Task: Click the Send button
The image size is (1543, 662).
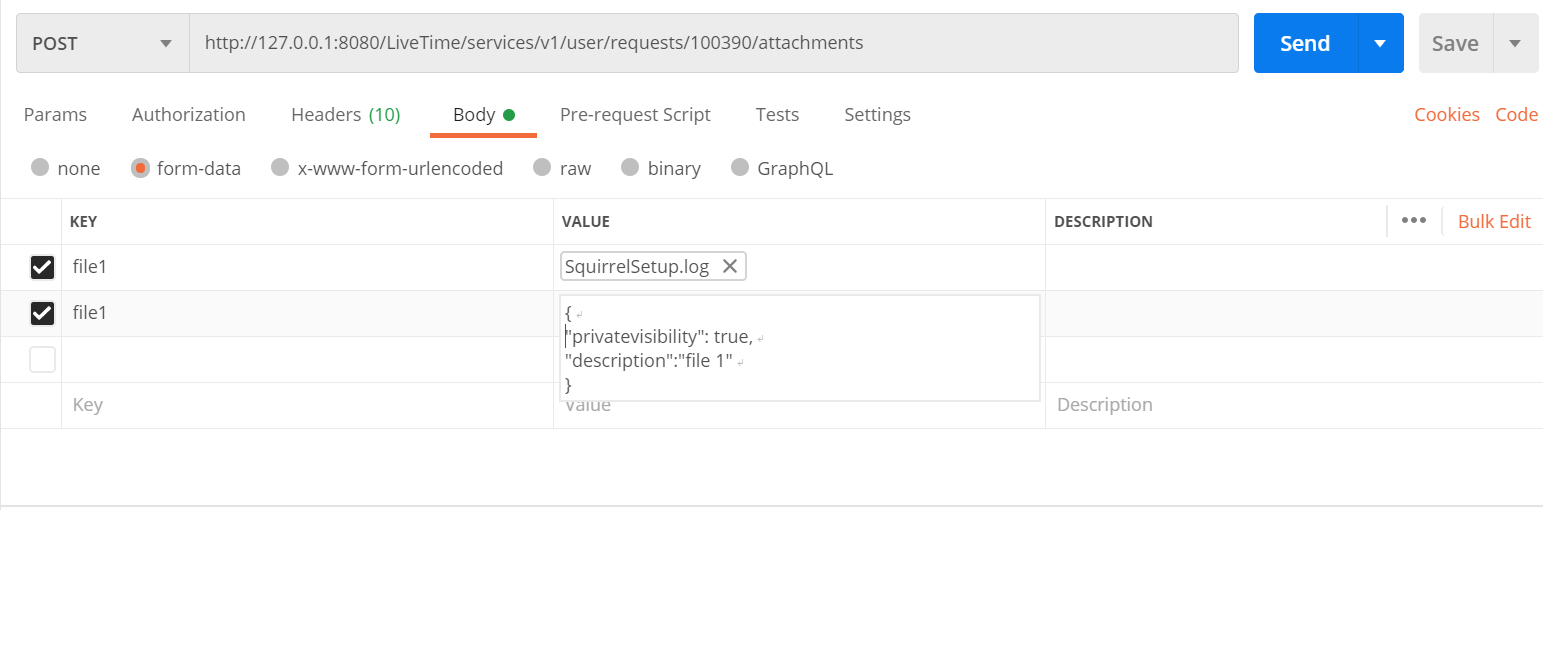Action: pyautogui.click(x=1305, y=43)
